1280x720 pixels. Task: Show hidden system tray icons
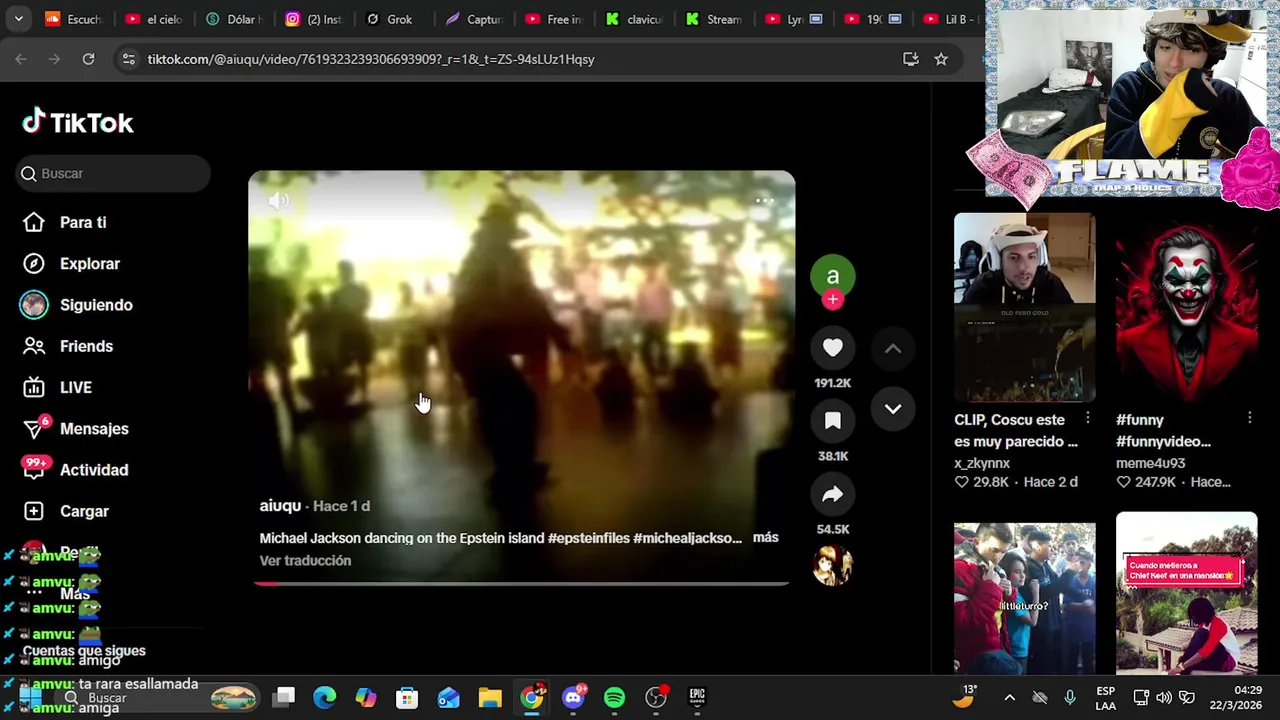pos(1009,698)
